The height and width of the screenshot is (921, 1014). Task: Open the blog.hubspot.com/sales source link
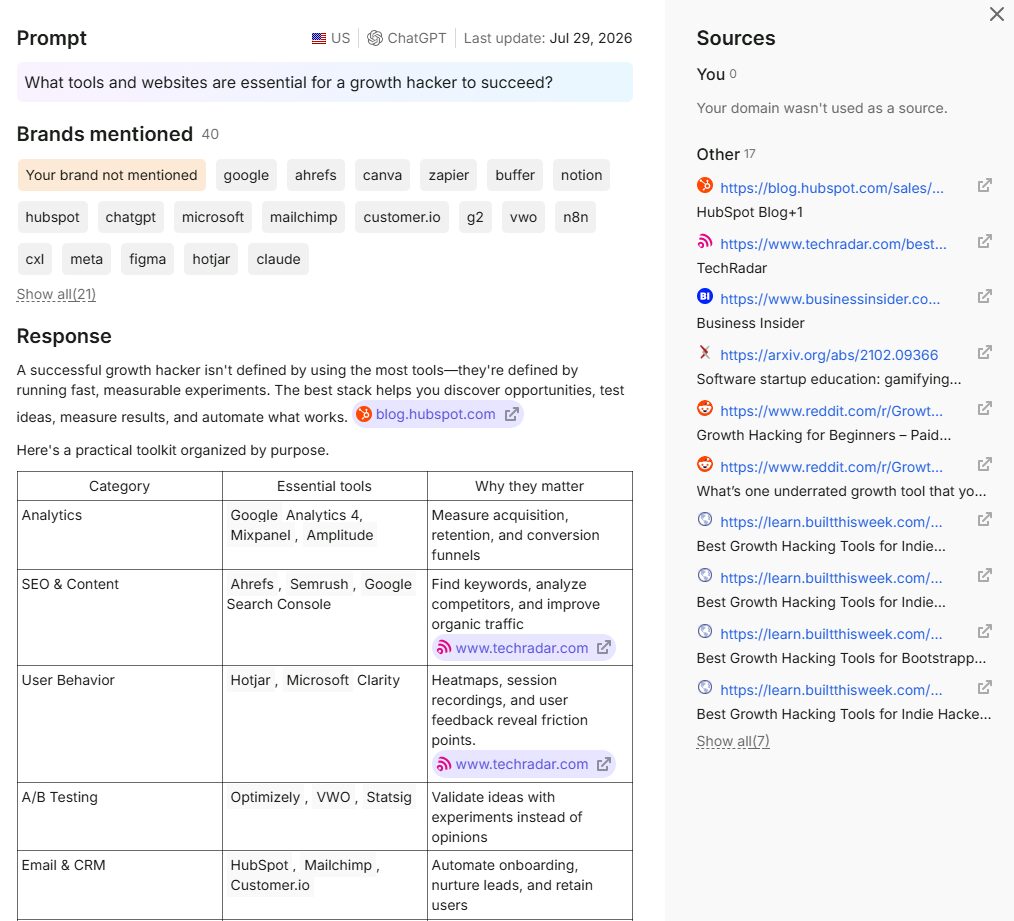pos(832,188)
